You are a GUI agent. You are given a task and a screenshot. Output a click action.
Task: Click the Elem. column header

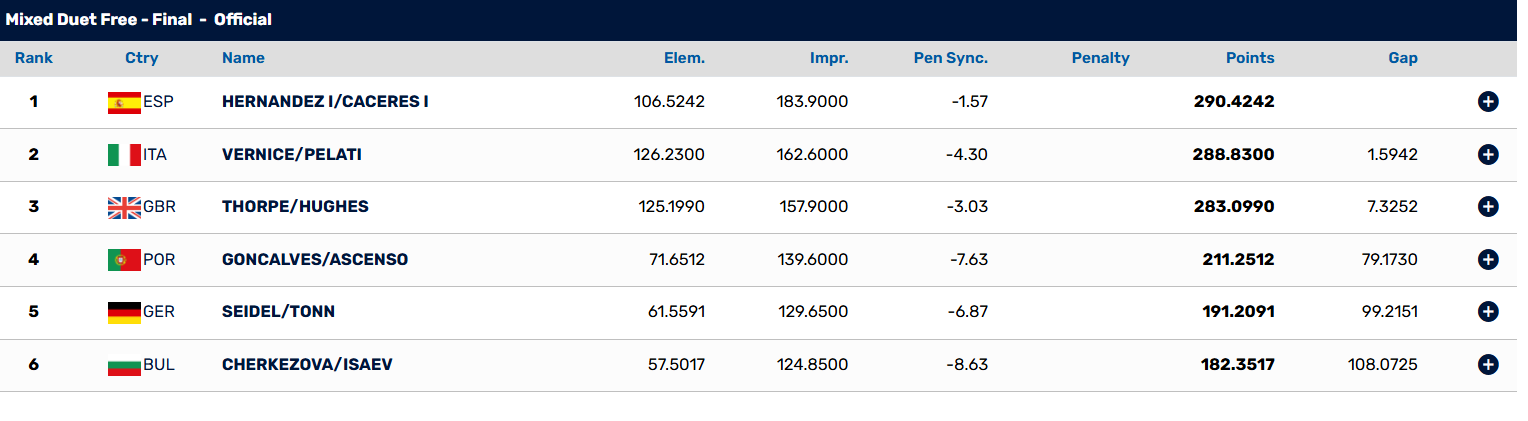click(x=684, y=58)
